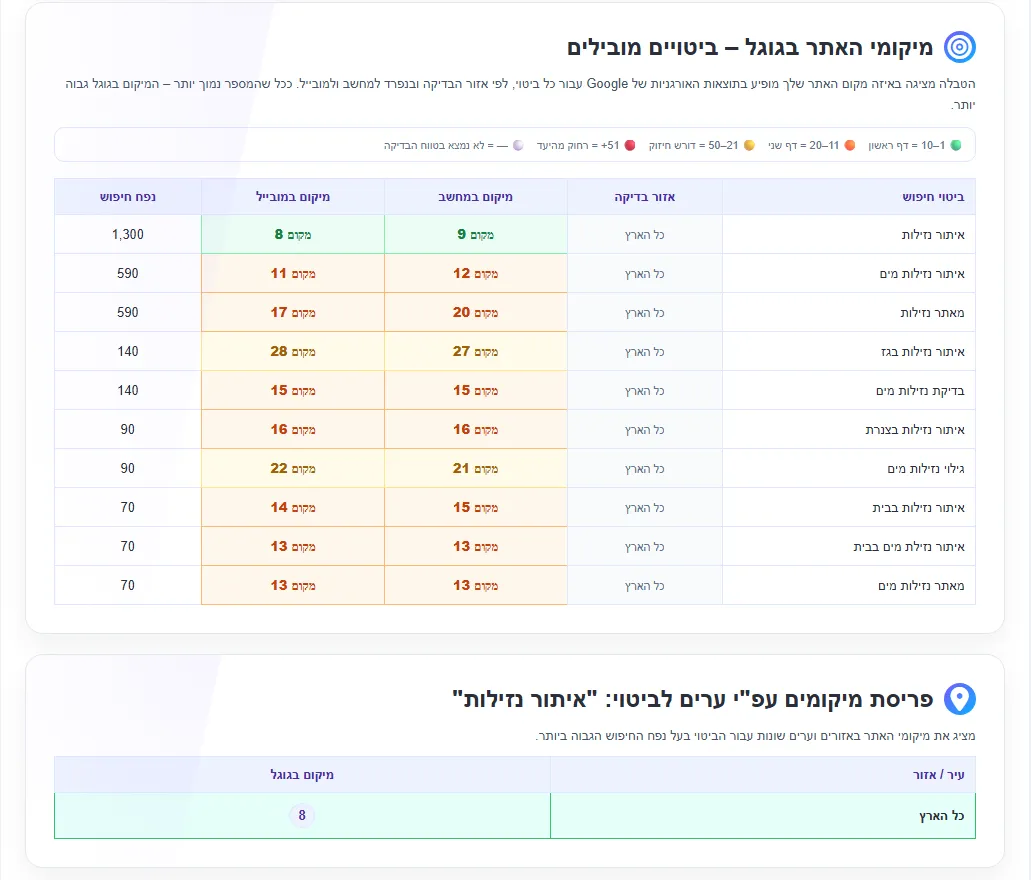This screenshot has width=1031, height=880.
Task: Click mobile rank מקום 14 cell
Action: point(293,507)
